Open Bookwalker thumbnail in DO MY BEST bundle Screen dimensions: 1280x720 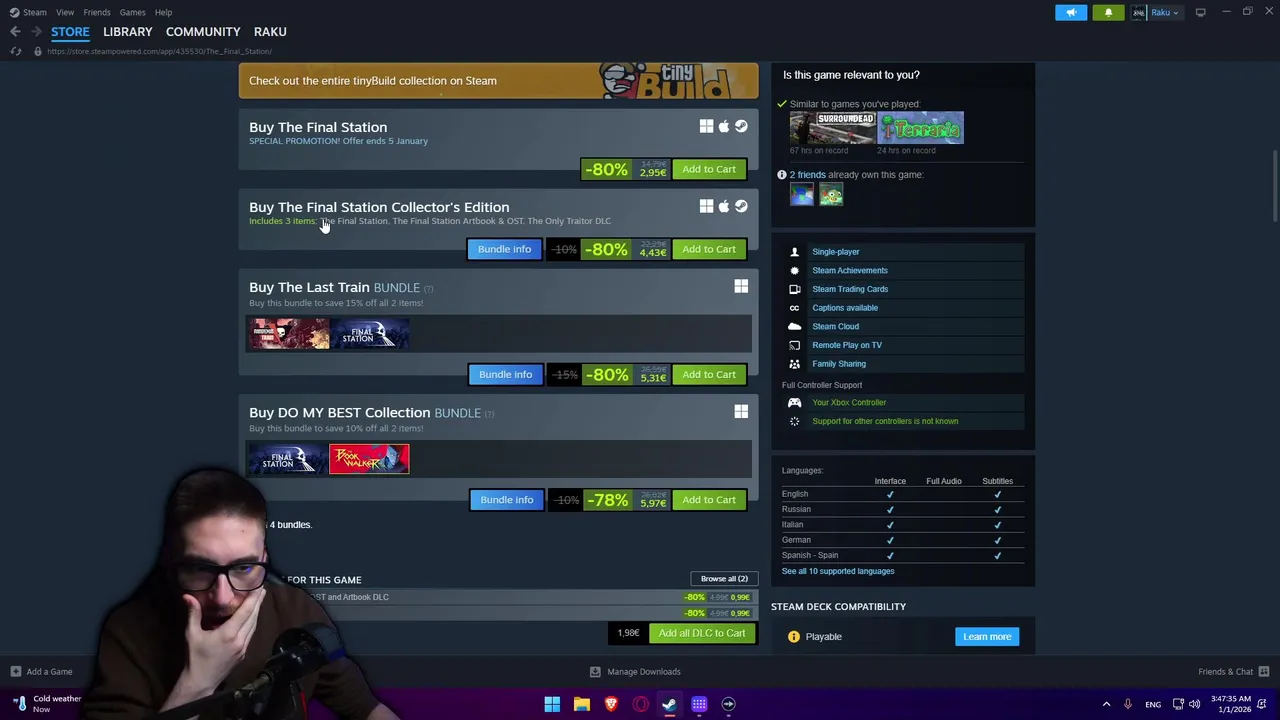point(369,459)
